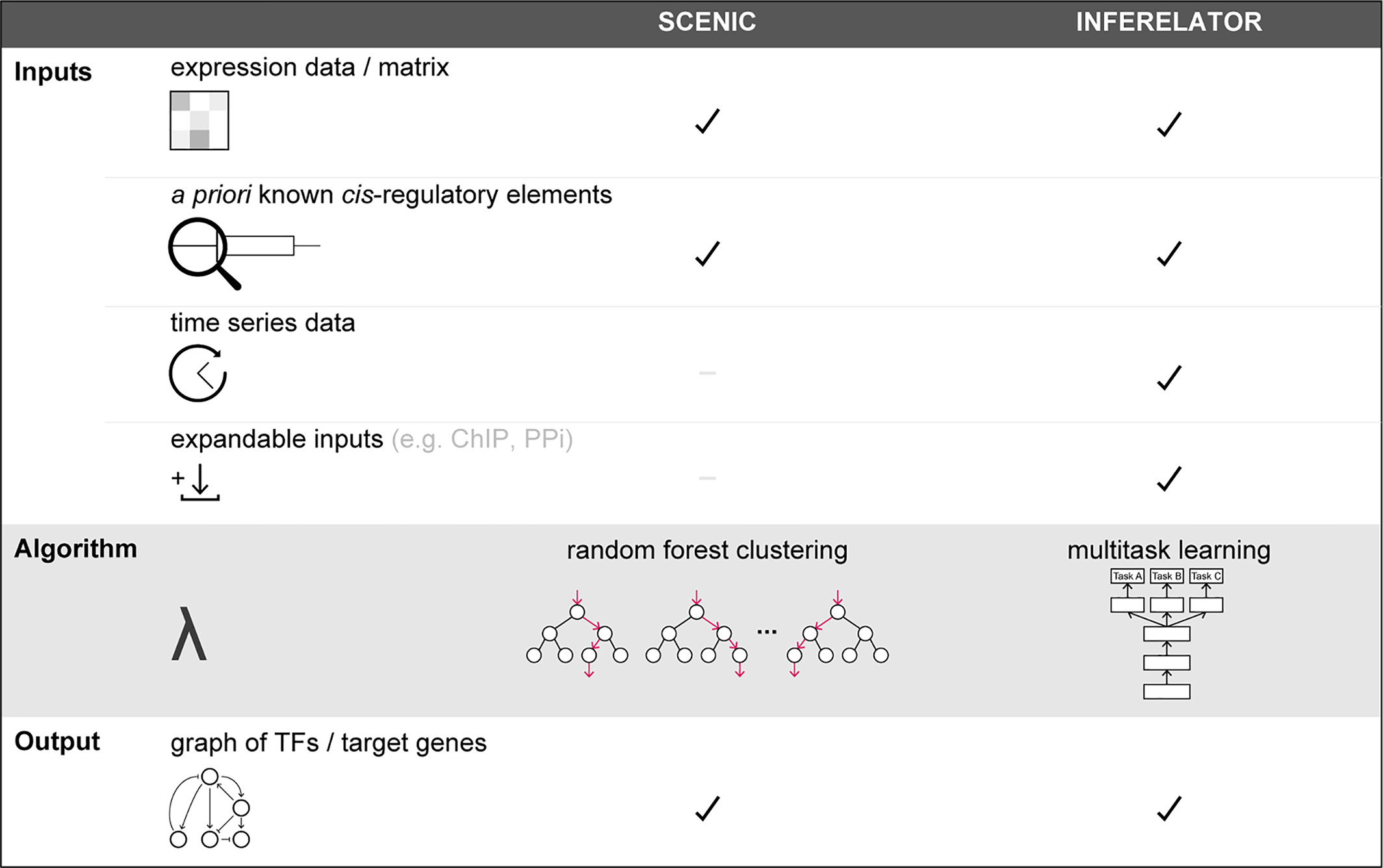
Task: Click the multitask learning flowchart diagram
Action: 1167,633
